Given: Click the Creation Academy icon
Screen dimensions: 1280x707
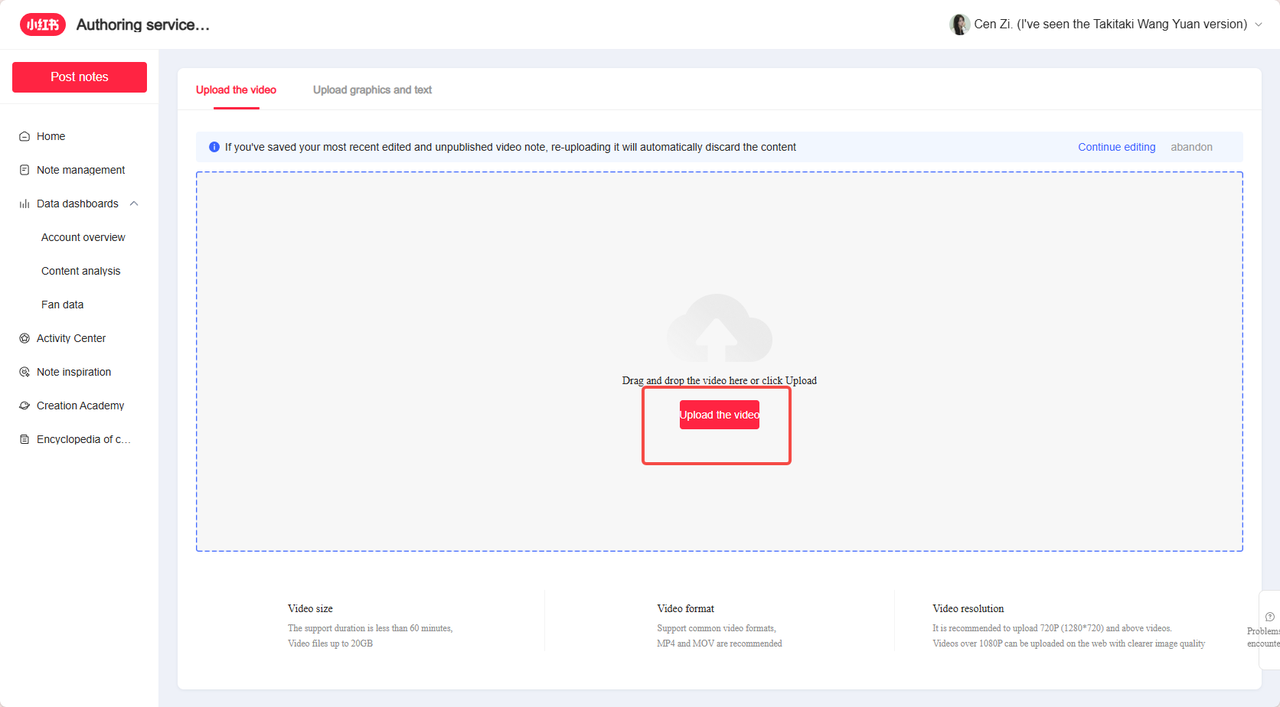Looking at the screenshot, I should click(x=24, y=406).
